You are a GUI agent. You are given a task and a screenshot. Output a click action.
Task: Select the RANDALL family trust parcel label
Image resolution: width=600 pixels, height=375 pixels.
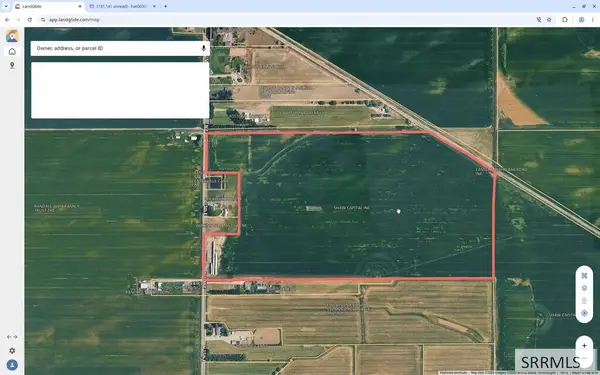[x=57, y=208]
